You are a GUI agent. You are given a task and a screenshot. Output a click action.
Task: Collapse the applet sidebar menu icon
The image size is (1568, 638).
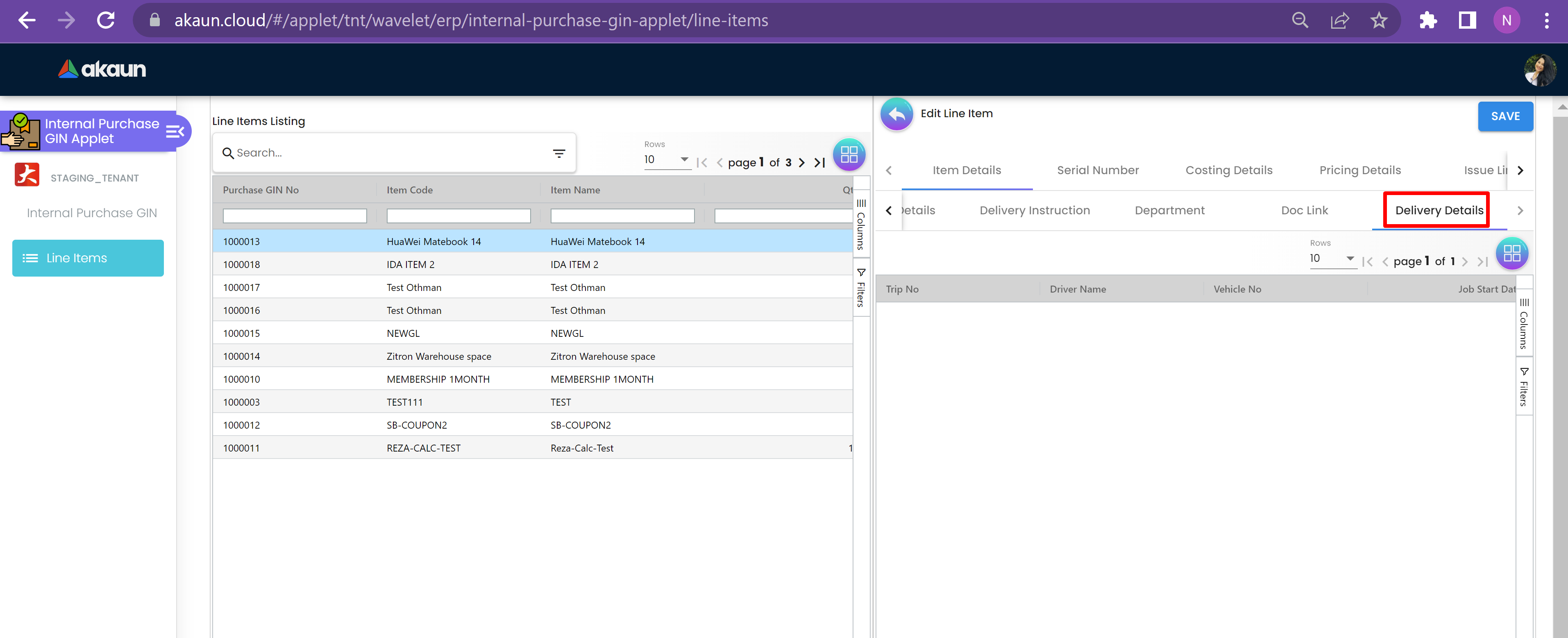[175, 132]
